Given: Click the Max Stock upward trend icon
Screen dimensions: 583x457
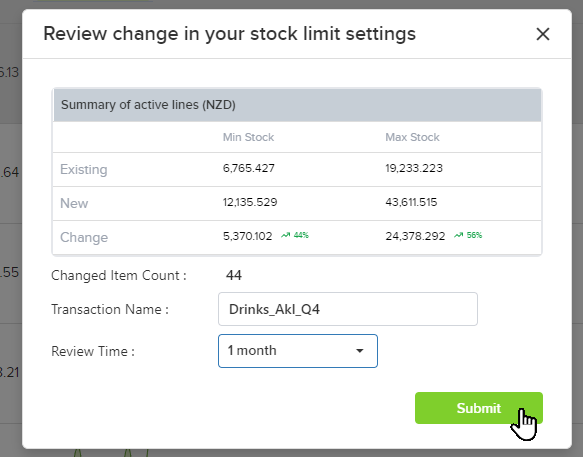Looking at the screenshot, I should pyautogui.click(x=458, y=235).
